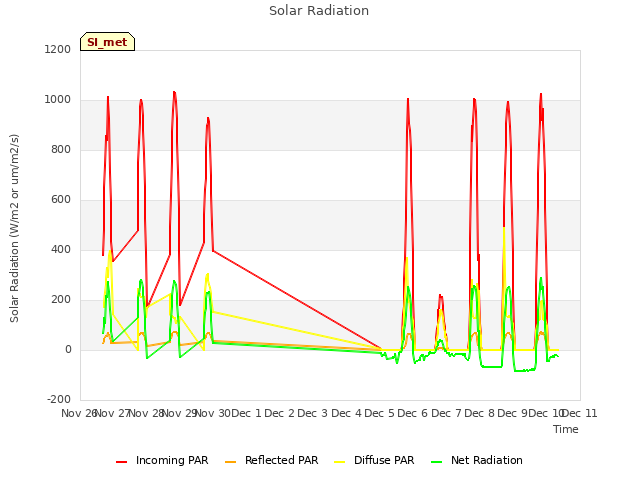The height and width of the screenshot is (480, 640).
Task: Click the Dec 7 x-axis label
Action: point(446,413)
